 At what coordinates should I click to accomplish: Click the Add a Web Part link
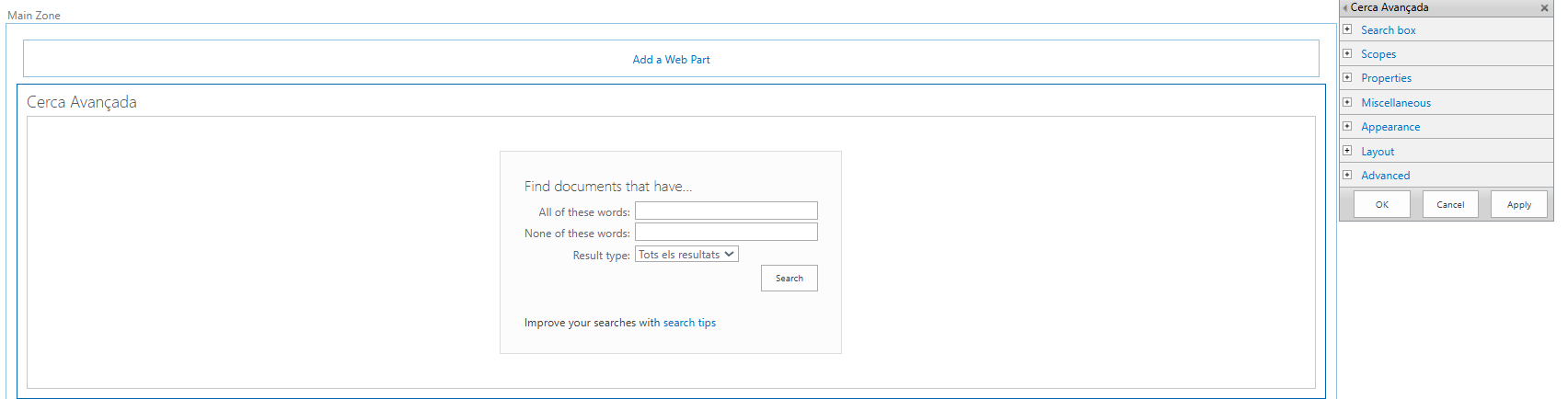[671, 60]
